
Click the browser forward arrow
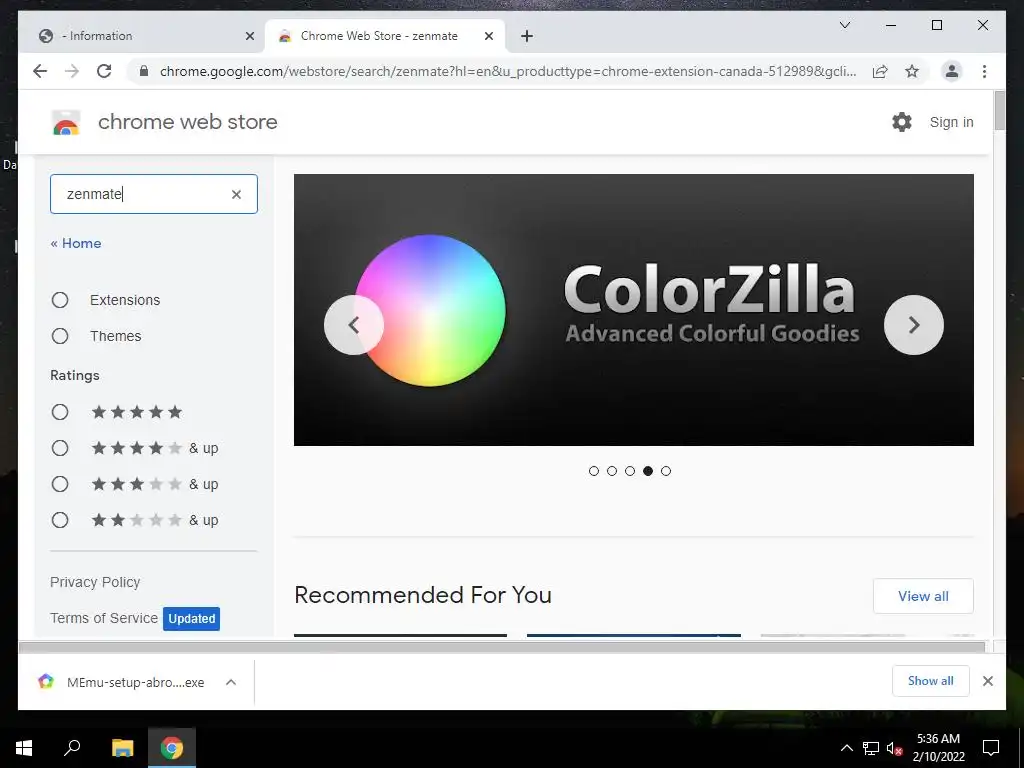72,71
